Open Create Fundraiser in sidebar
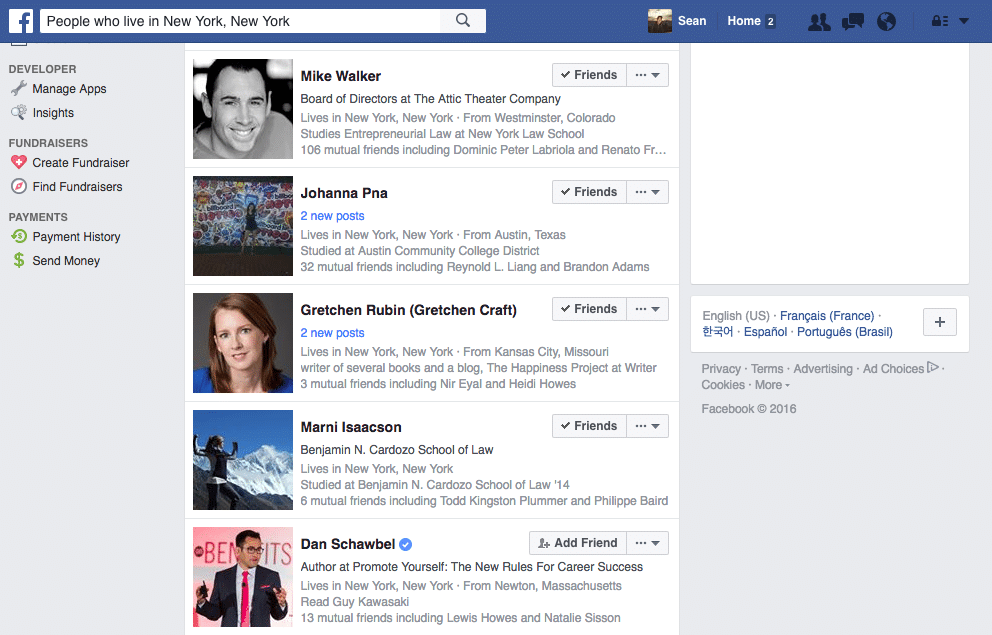Image resolution: width=992 pixels, height=635 pixels. [80, 163]
